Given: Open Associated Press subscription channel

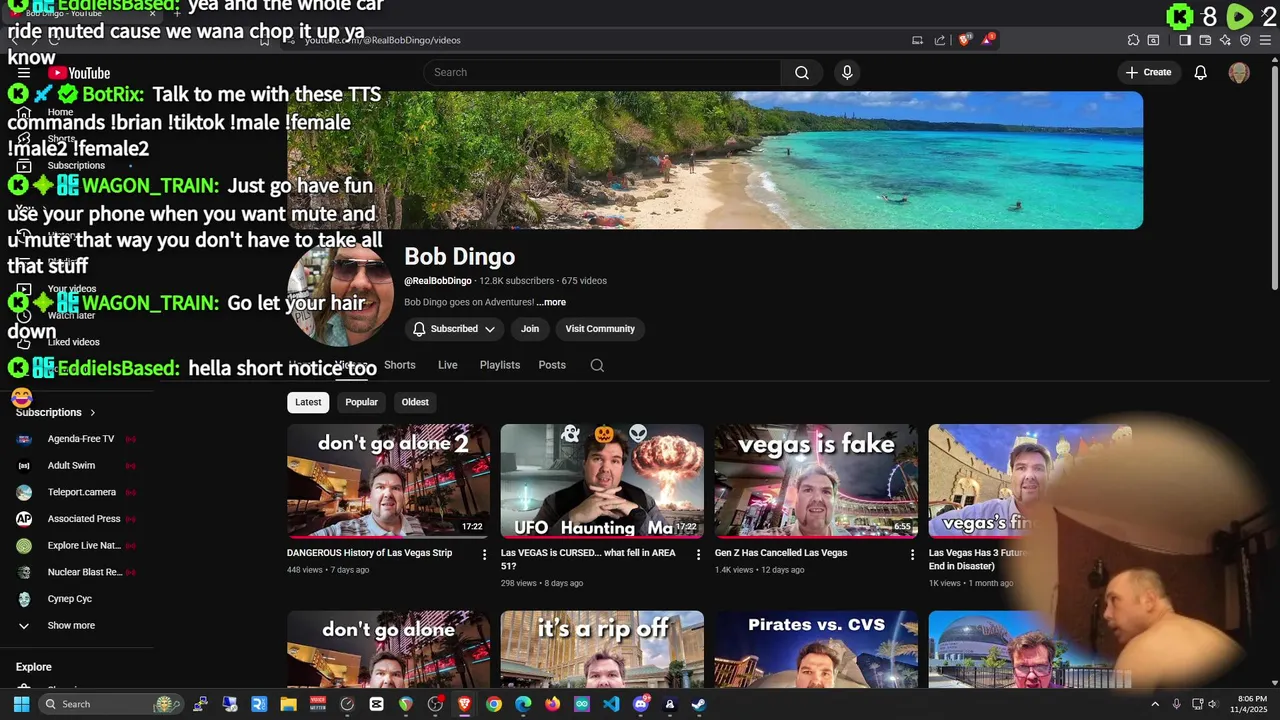Looking at the screenshot, I should 78,519.
